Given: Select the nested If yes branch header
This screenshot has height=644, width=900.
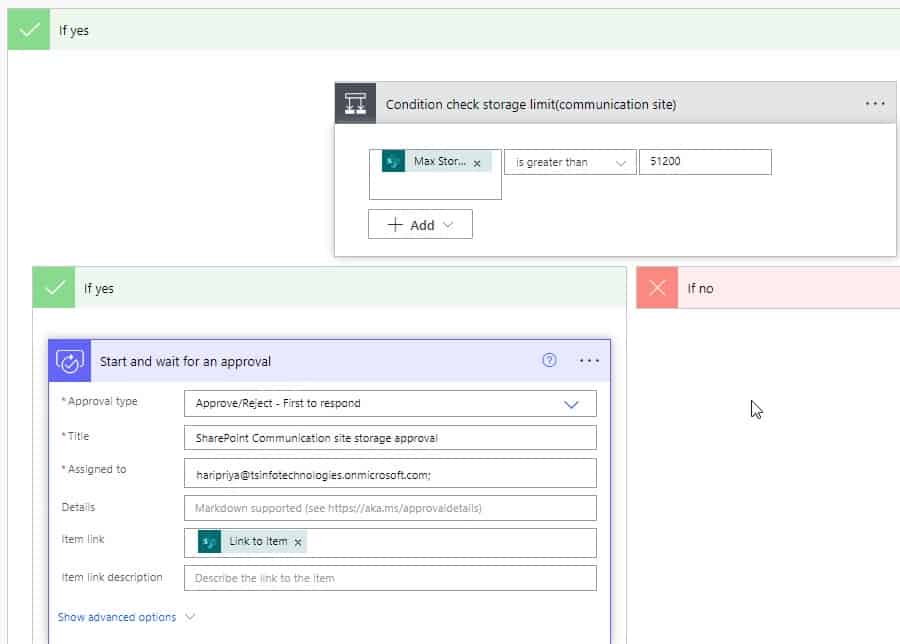Looking at the screenshot, I should coord(329,288).
